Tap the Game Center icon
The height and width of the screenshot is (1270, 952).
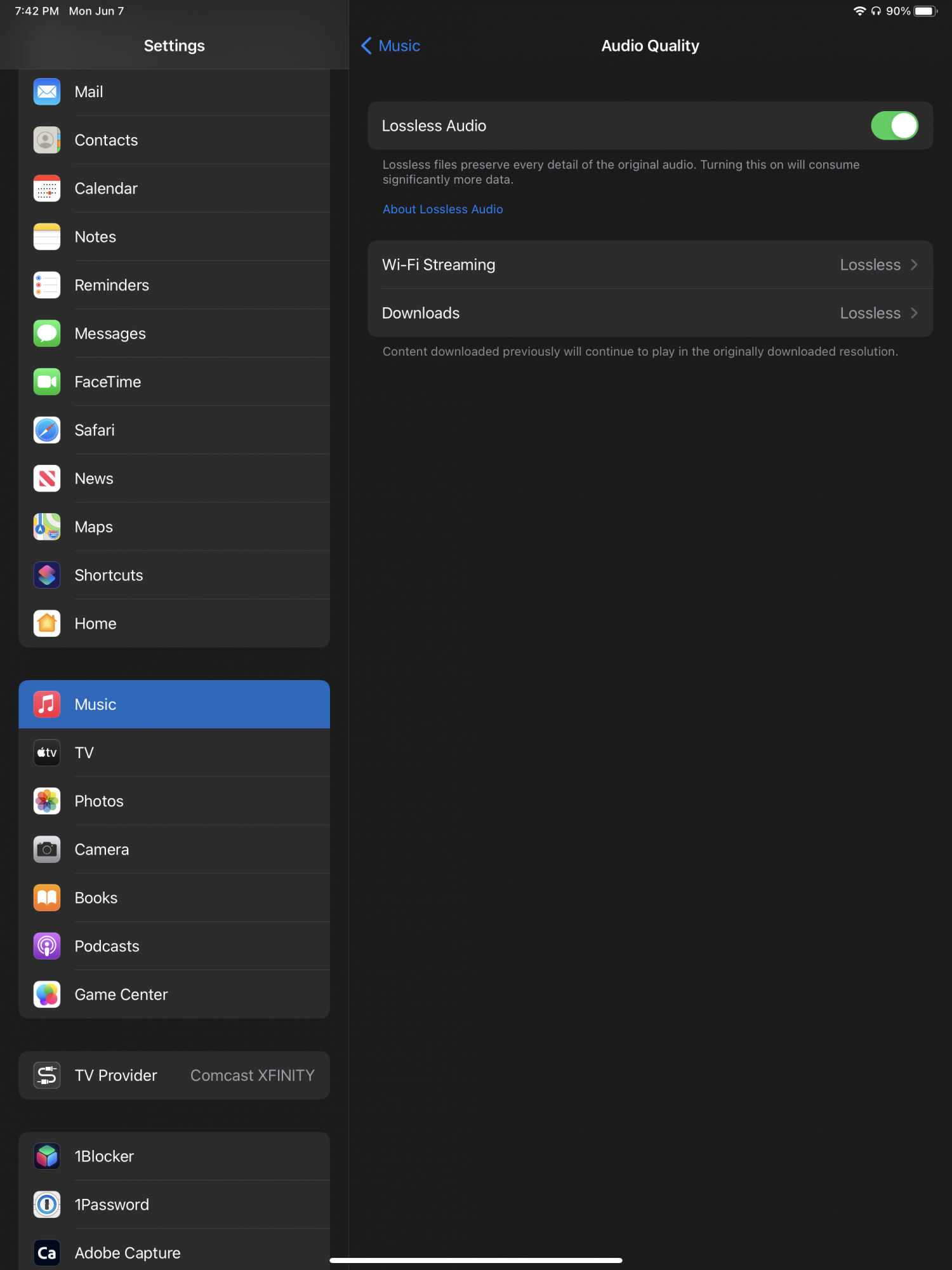47,994
